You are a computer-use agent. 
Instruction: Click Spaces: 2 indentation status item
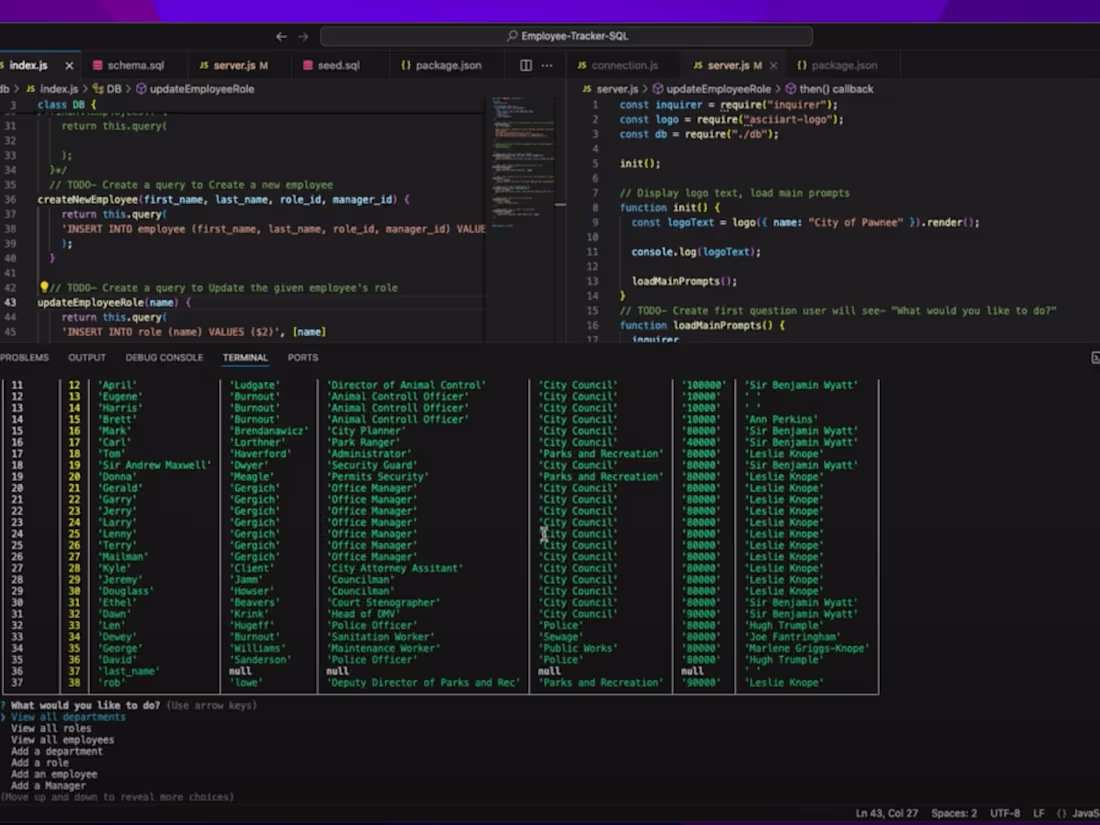[x=953, y=813]
